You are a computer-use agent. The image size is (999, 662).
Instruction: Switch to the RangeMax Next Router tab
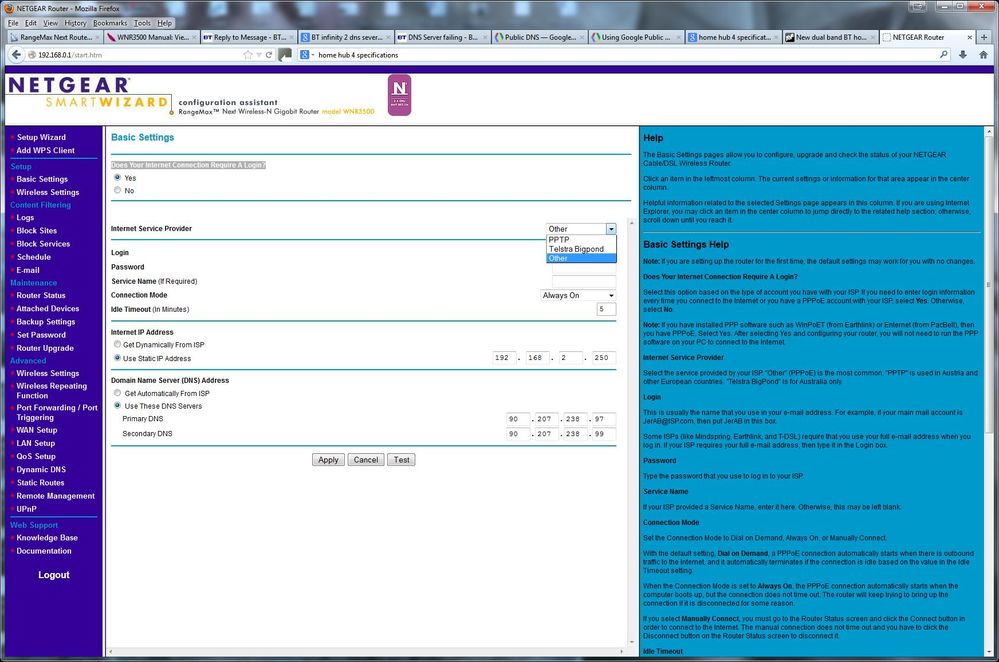click(54, 38)
